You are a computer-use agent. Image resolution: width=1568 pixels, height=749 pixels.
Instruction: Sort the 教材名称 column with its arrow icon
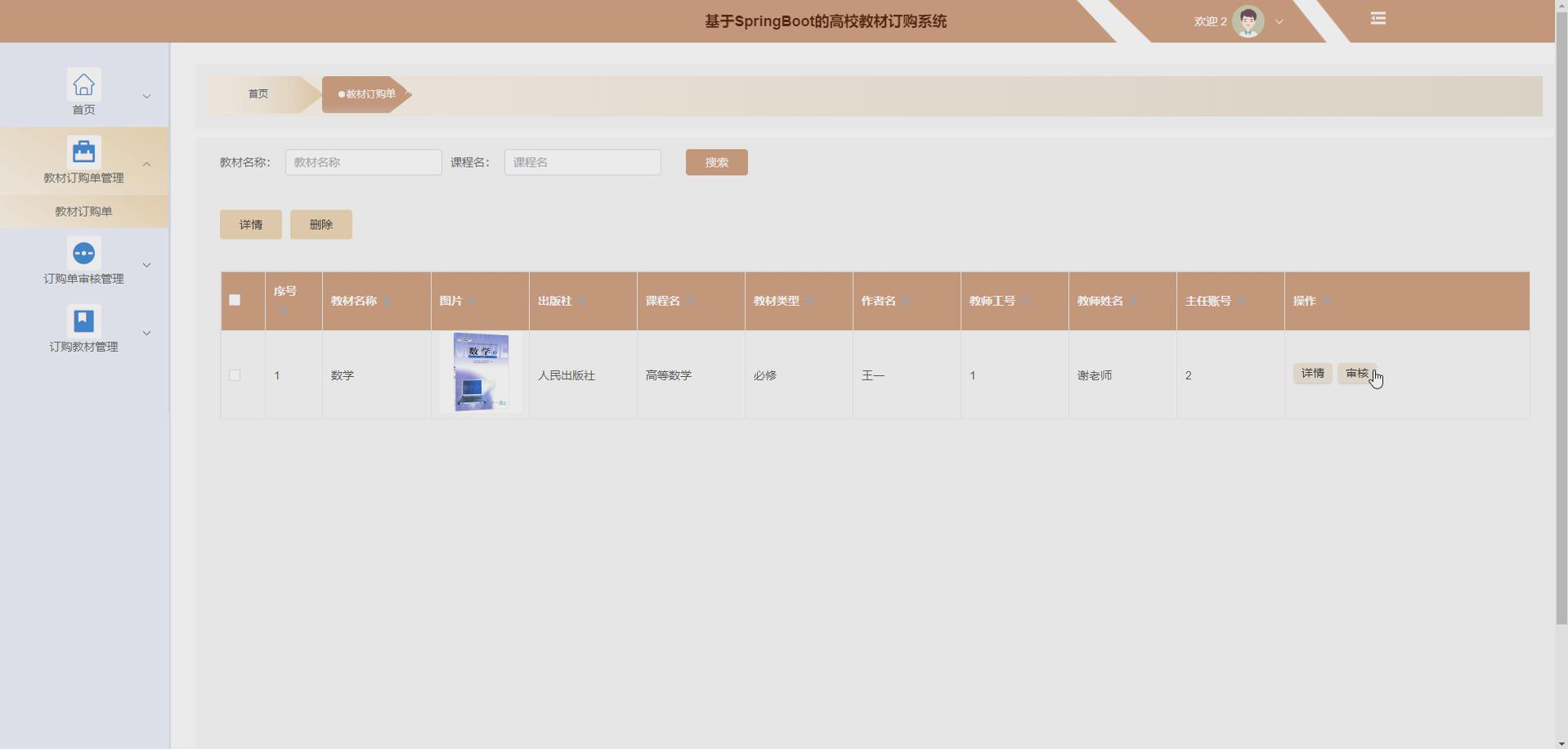(x=388, y=301)
